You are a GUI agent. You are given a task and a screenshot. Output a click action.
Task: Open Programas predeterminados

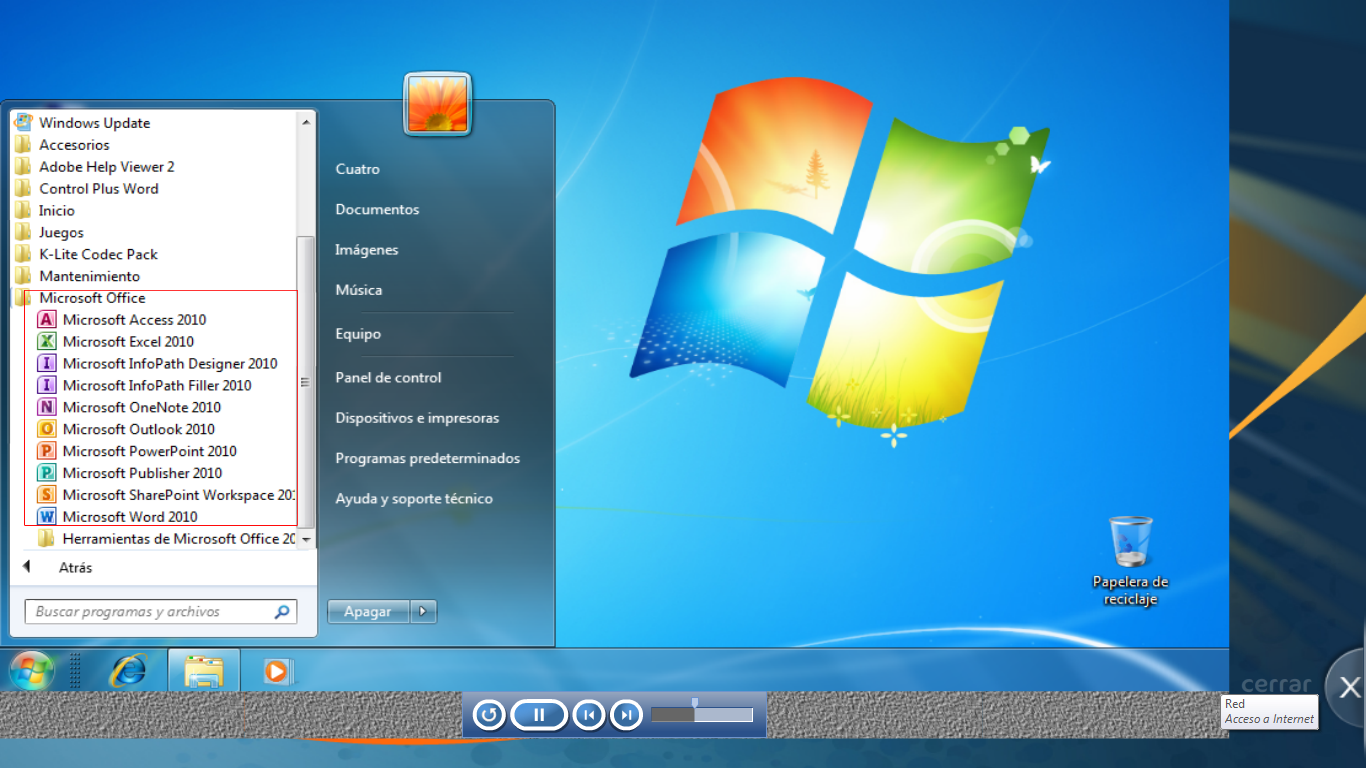[x=428, y=458]
